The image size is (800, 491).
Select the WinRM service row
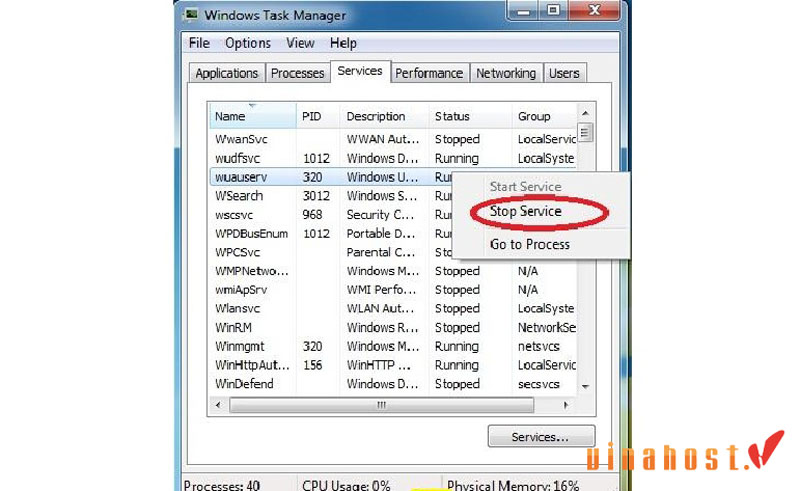tap(393, 328)
